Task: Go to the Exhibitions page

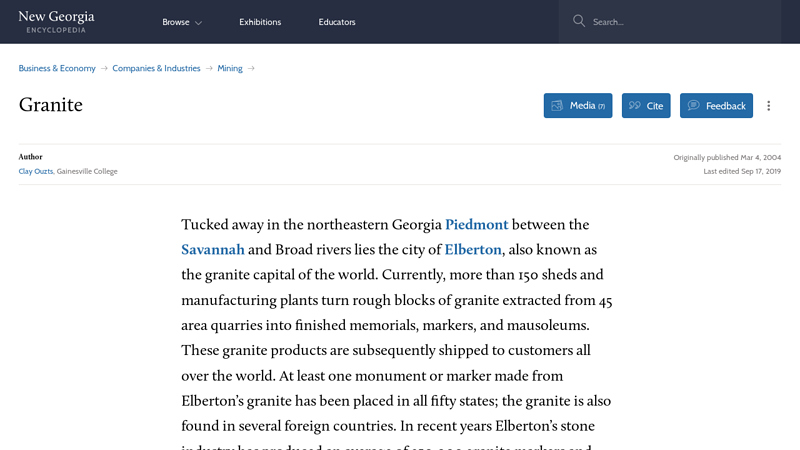Action: pos(260,22)
